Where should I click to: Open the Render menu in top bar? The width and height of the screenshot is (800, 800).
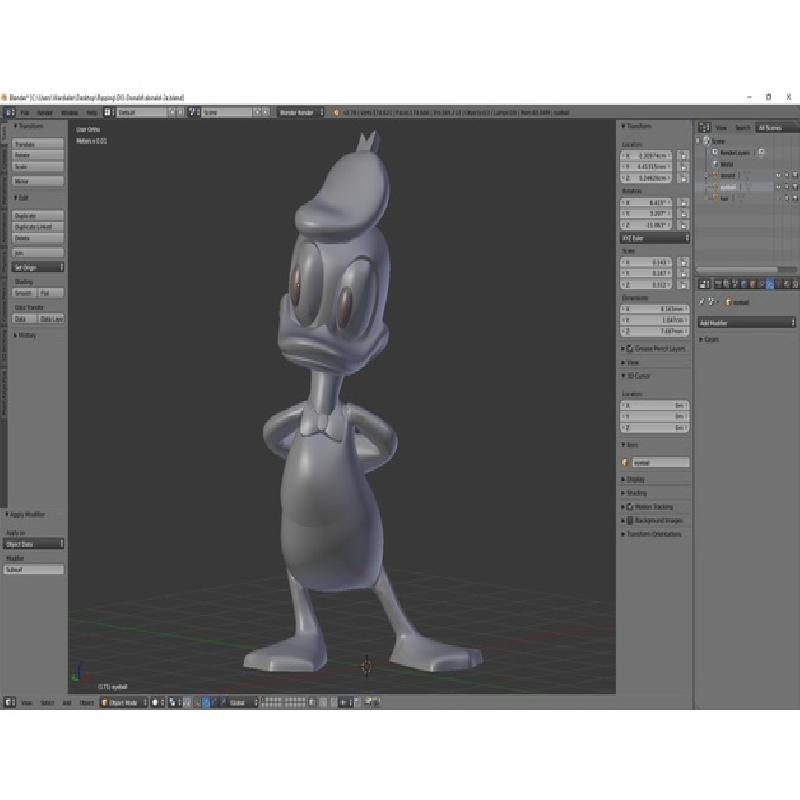coord(45,113)
